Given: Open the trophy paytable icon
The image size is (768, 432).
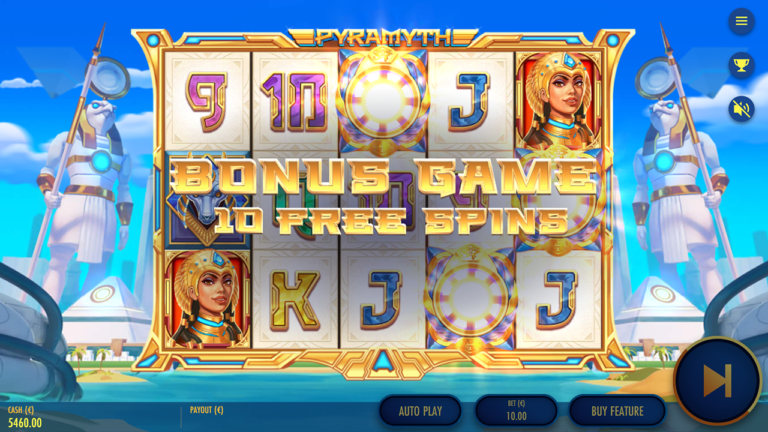Looking at the screenshot, I should [741, 65].
